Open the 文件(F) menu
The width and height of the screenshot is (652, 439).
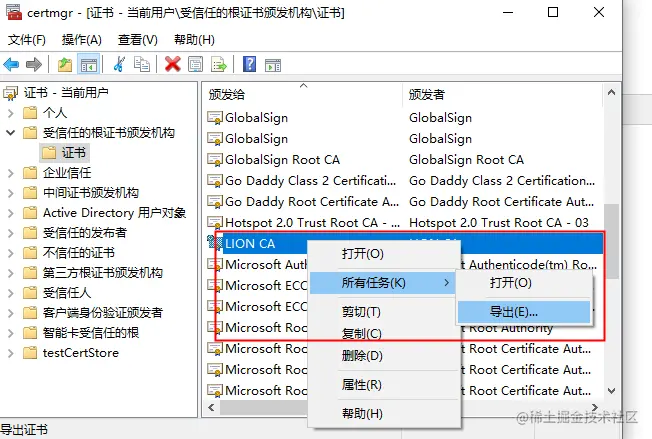click(x=27, y=40)
